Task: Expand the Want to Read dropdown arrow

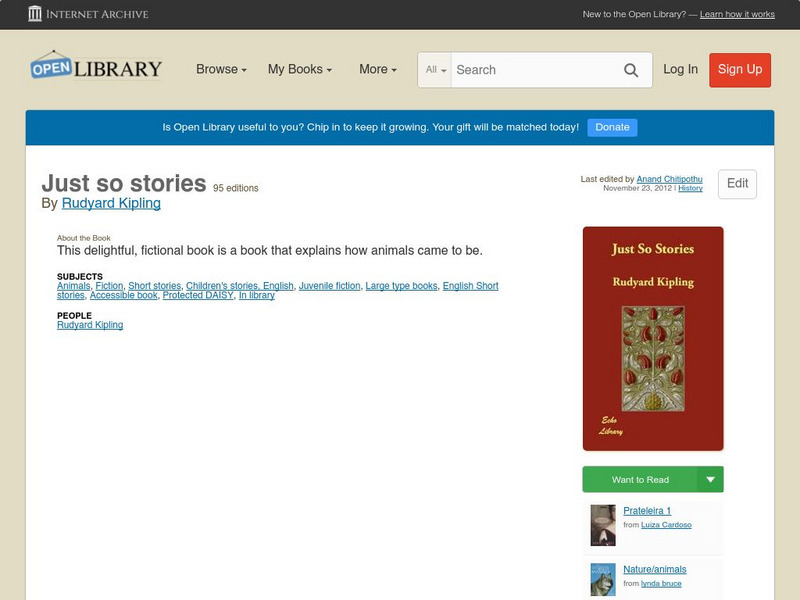Action: pos(711,480)
